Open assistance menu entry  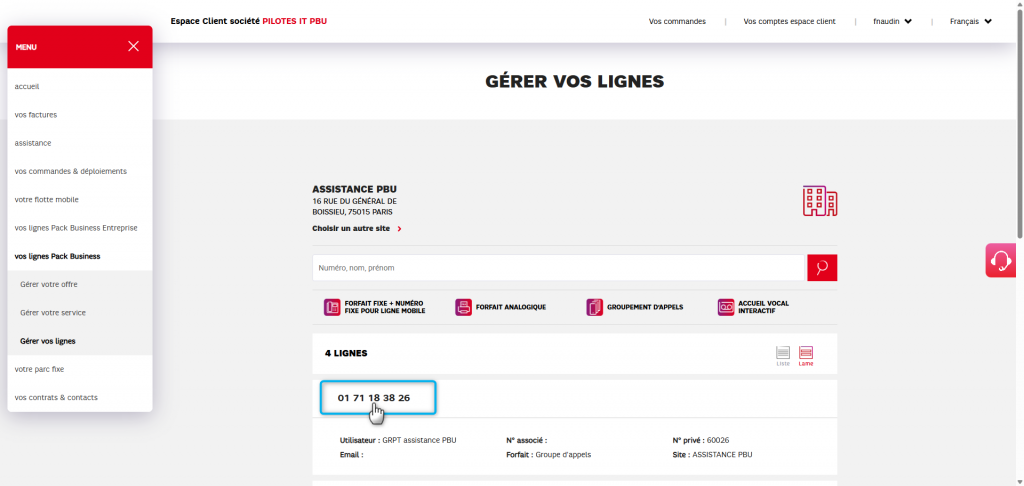[33, 143]
